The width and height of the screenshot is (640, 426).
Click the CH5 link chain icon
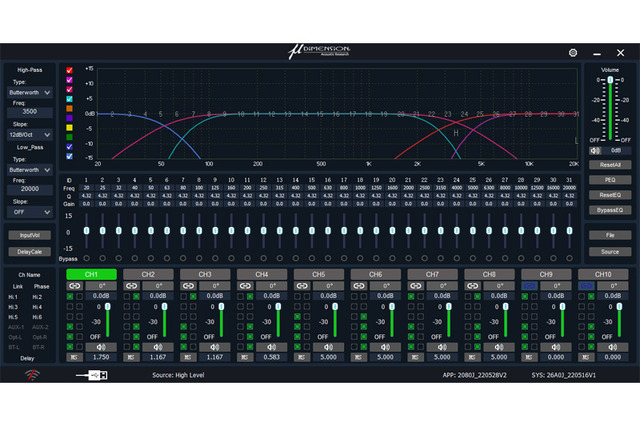click(x=303, y=285)
